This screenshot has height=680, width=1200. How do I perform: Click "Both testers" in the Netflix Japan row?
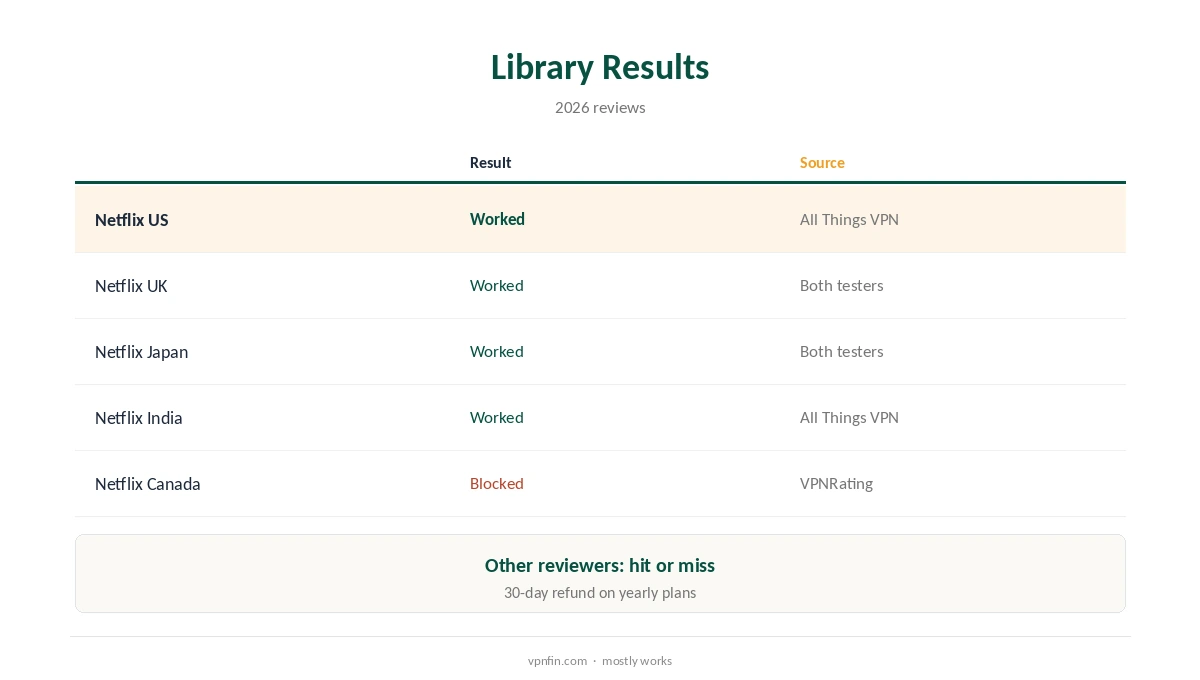[x=841, y=351]
